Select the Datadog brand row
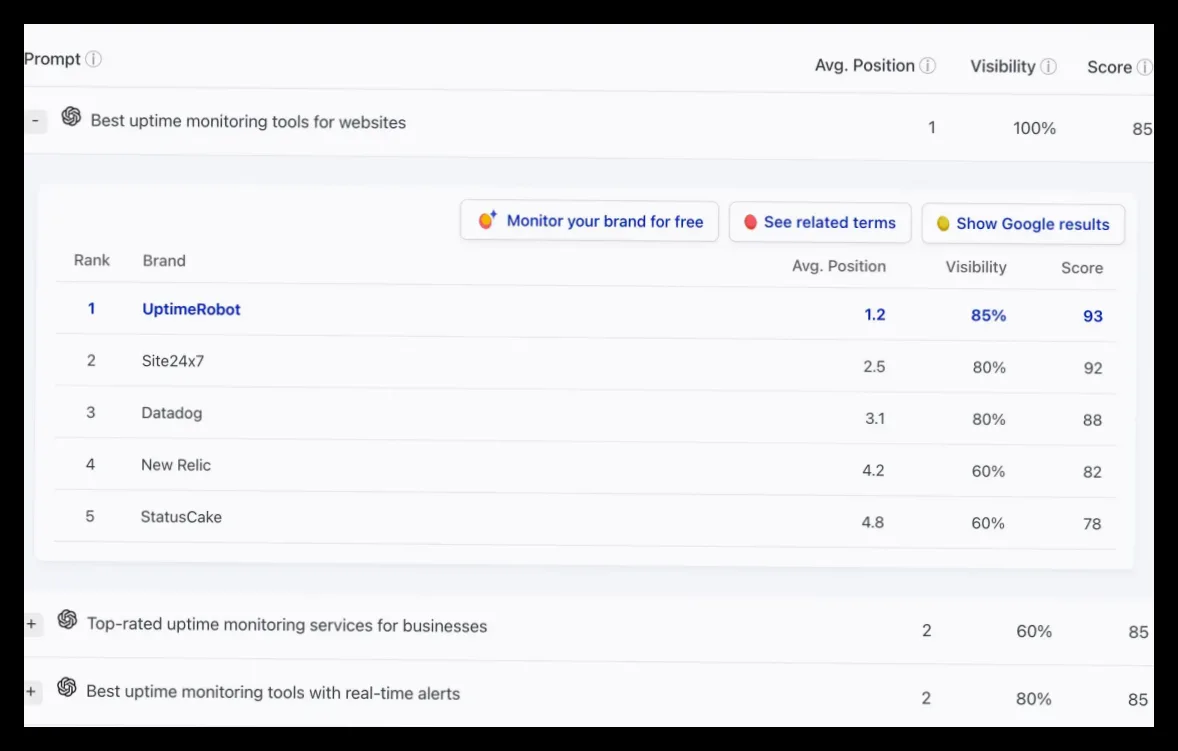Screen dimensions: 1178x751 585,415
